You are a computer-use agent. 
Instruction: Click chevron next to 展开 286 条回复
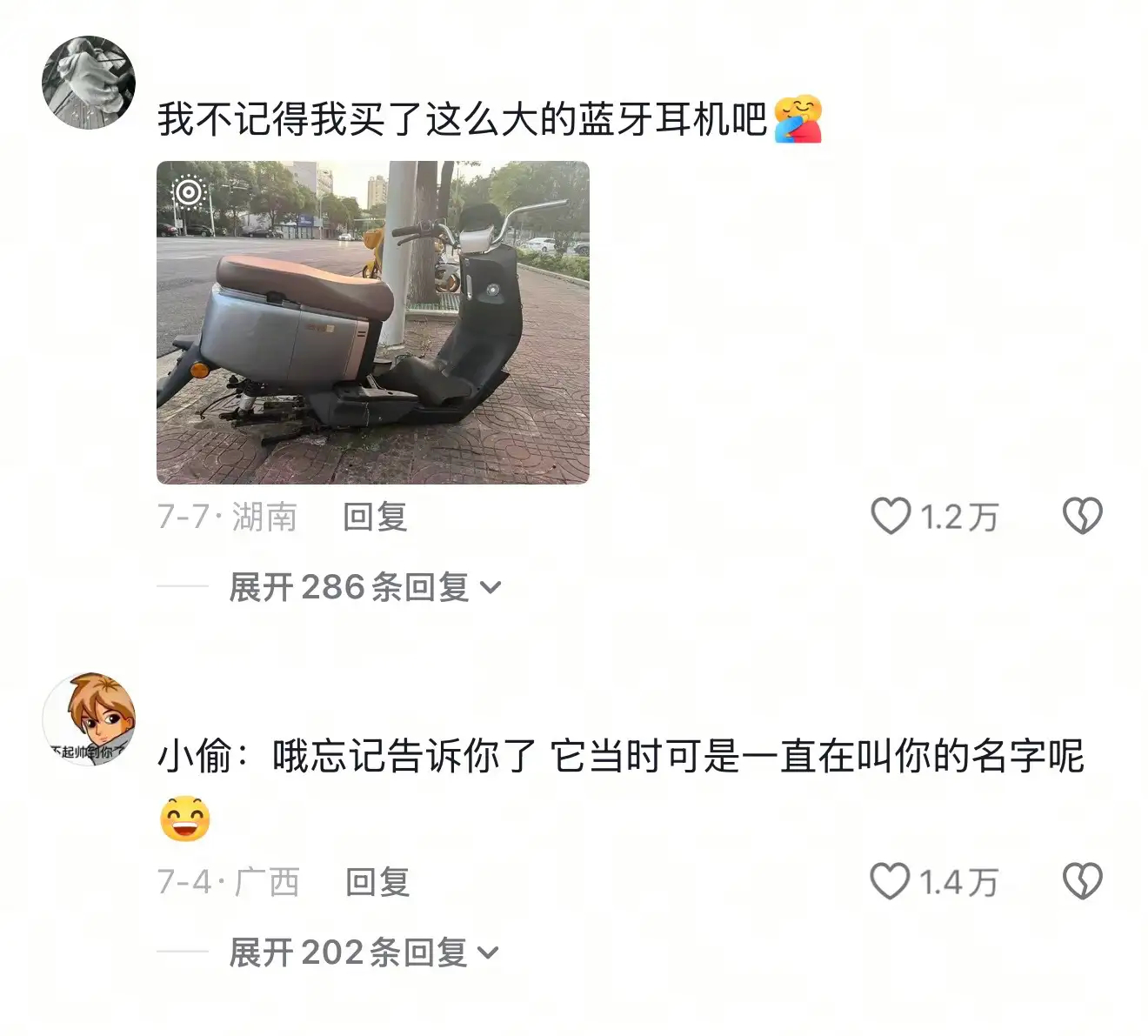491,588
